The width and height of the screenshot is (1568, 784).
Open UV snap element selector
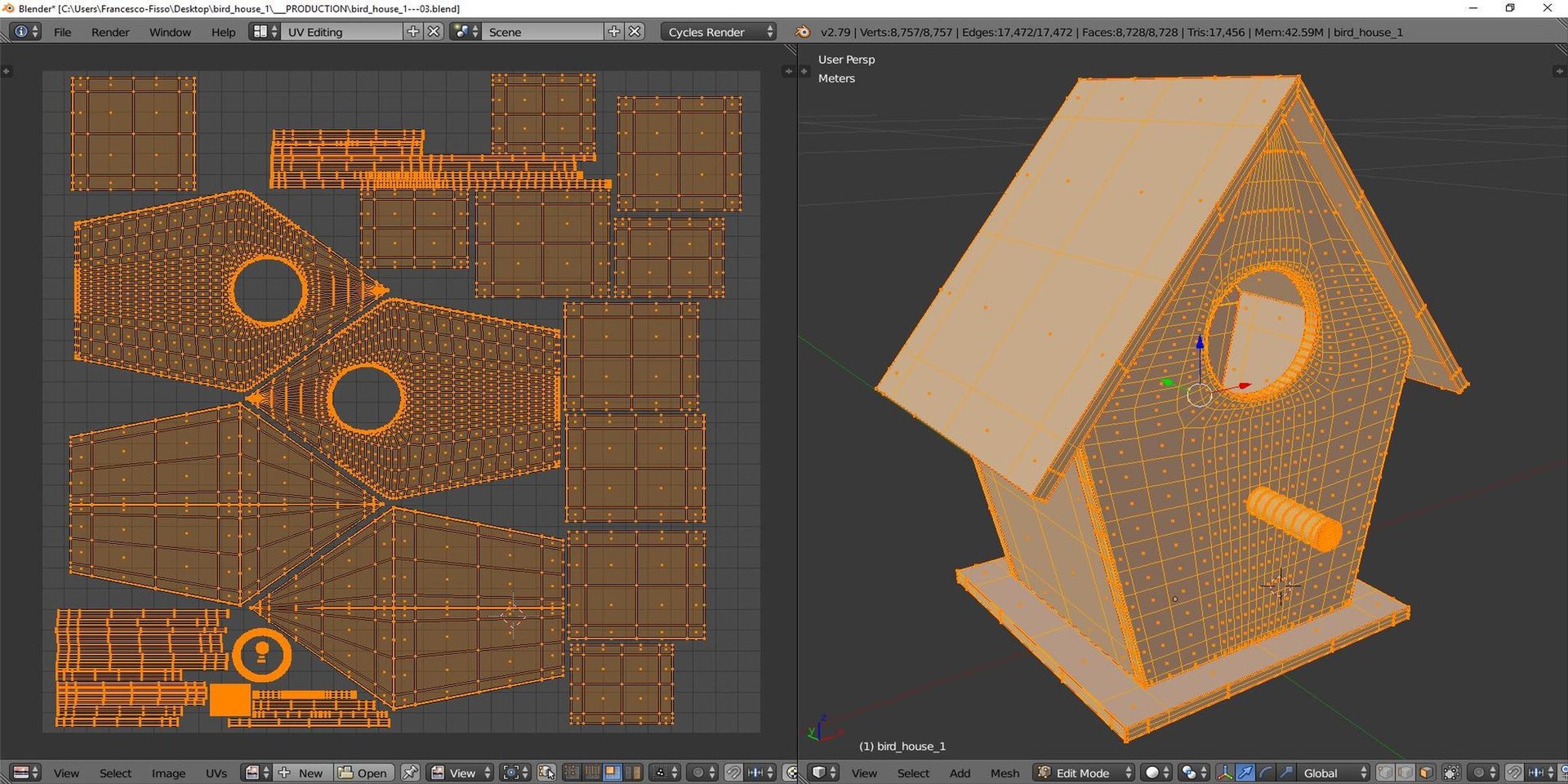pos(760,773)
